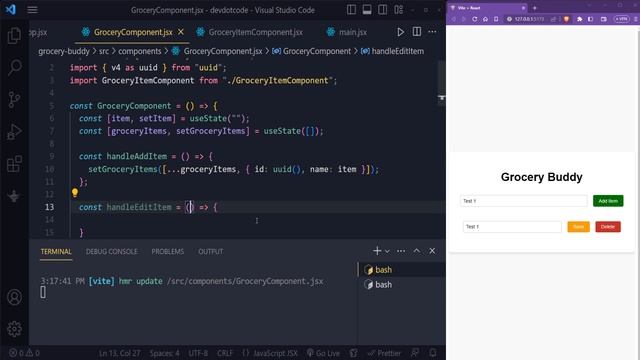Viewport: 640px width, 360px height.
Task: Split the editor to the right
Action: (417, 32)
